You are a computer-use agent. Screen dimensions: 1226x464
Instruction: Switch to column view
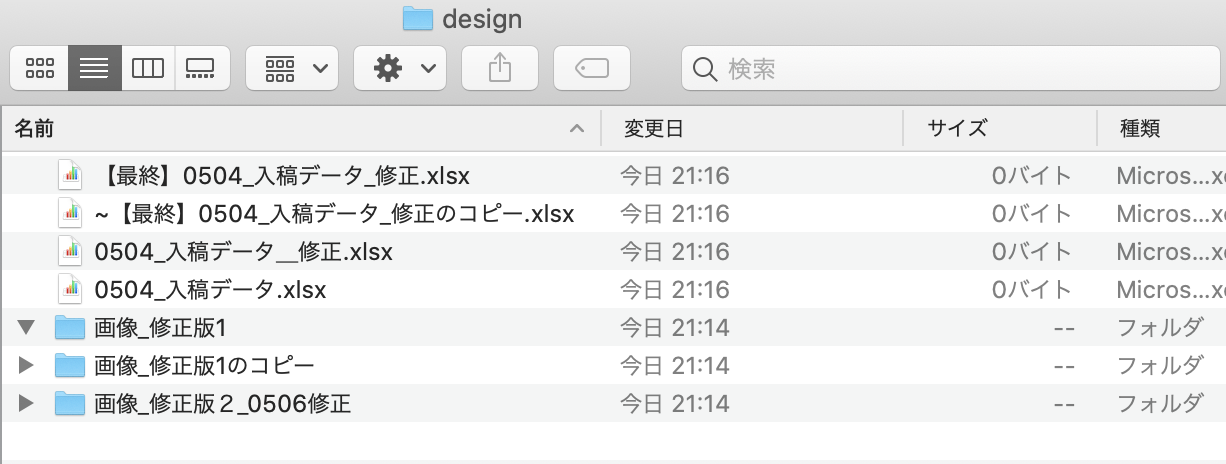point(148,68)
